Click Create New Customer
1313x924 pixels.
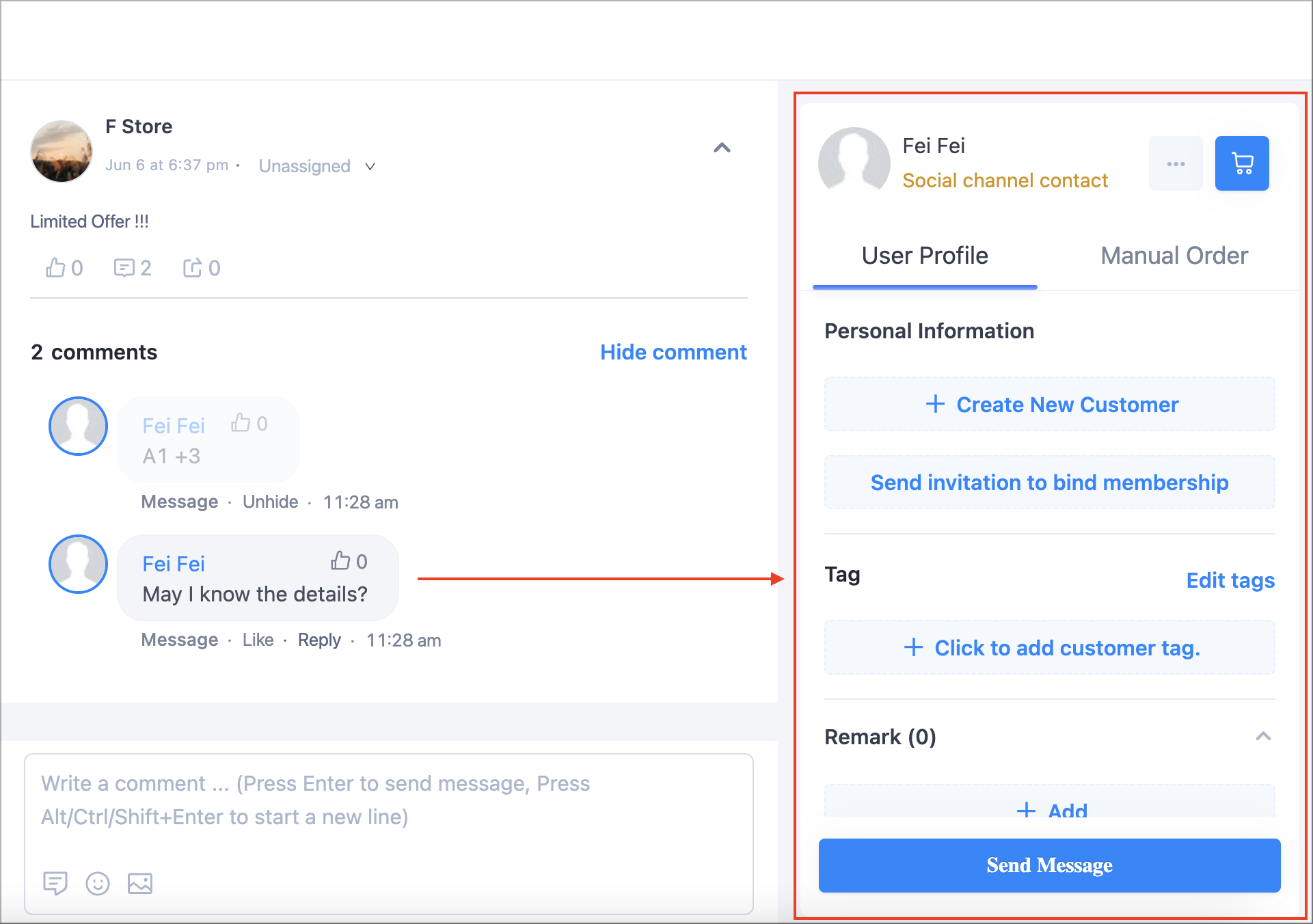[x=1049, y=405]
